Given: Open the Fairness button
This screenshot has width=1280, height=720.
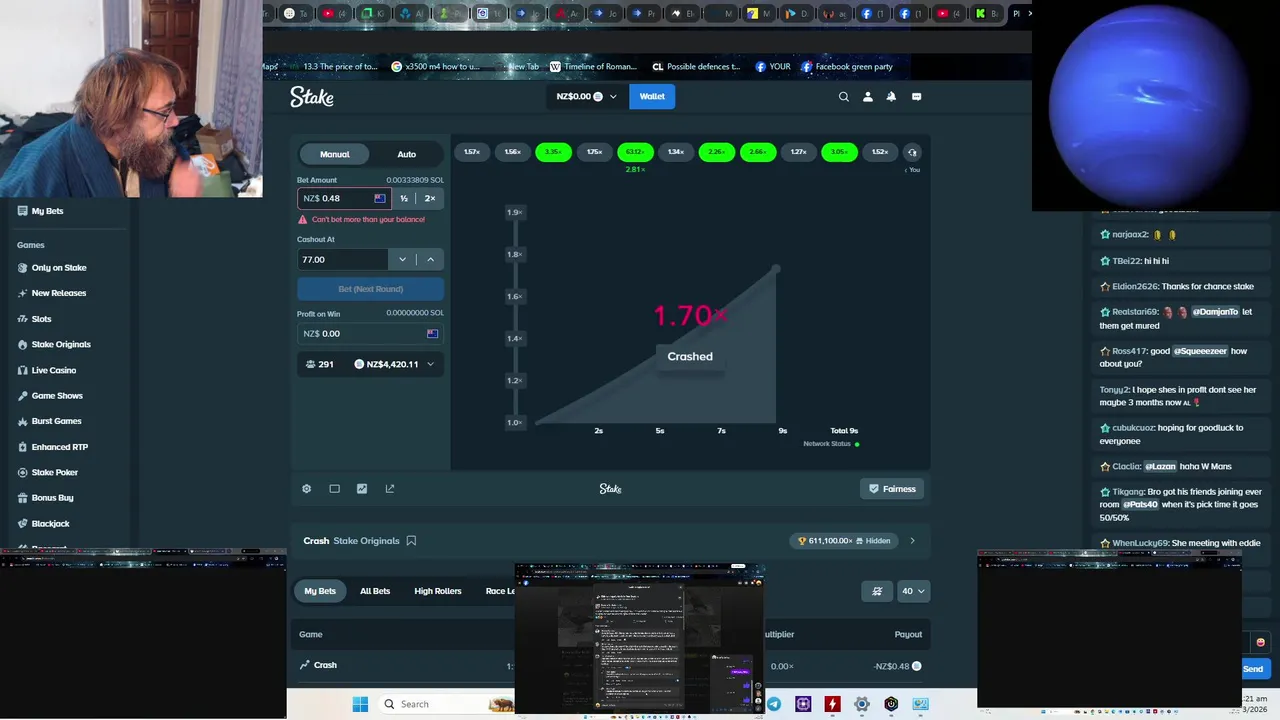Looking at the screenshot, I should [892, 489].
